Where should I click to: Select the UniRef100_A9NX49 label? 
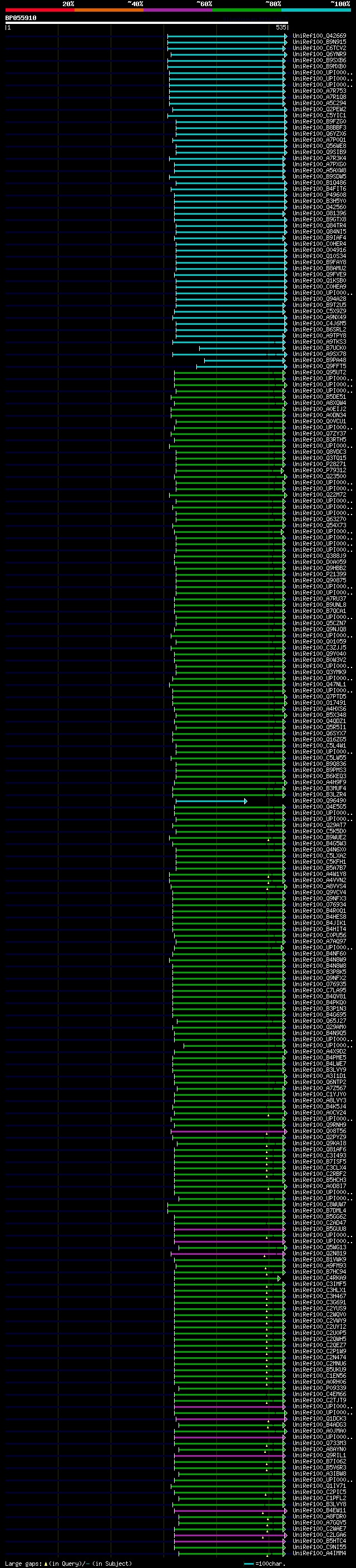coord(319,318)
